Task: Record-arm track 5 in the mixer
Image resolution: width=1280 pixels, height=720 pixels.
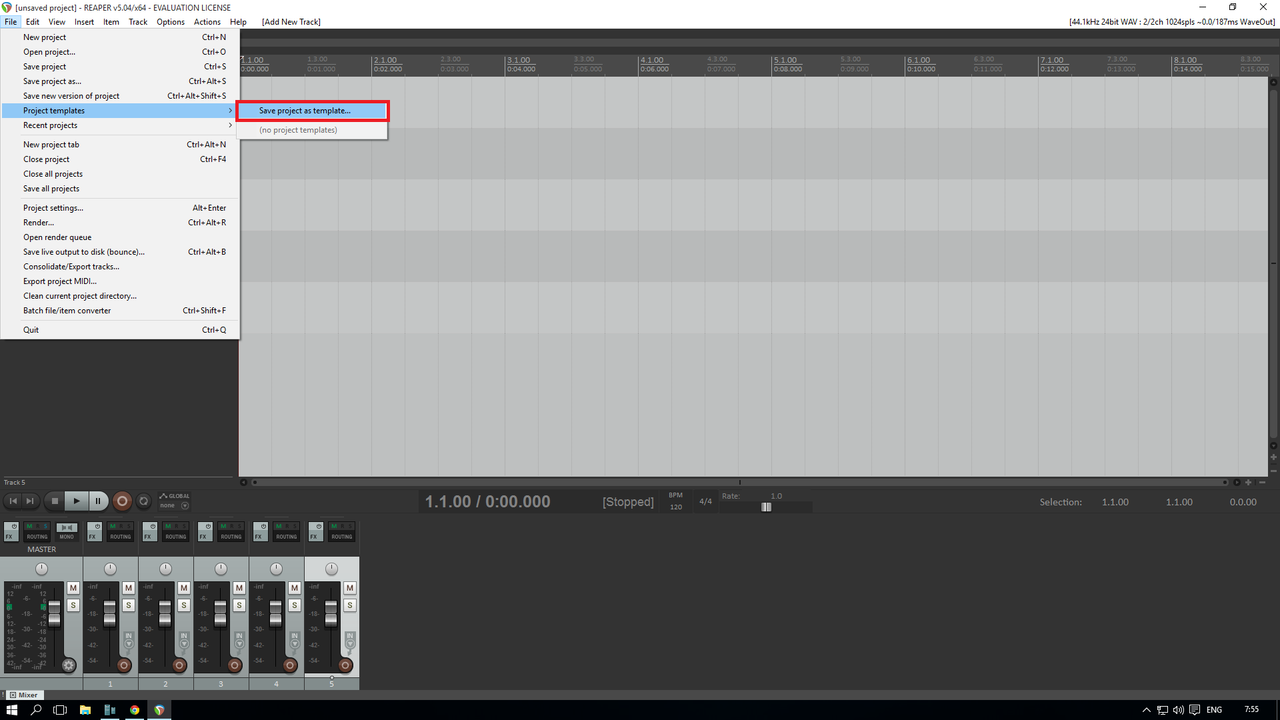Action: click(346, 665)
